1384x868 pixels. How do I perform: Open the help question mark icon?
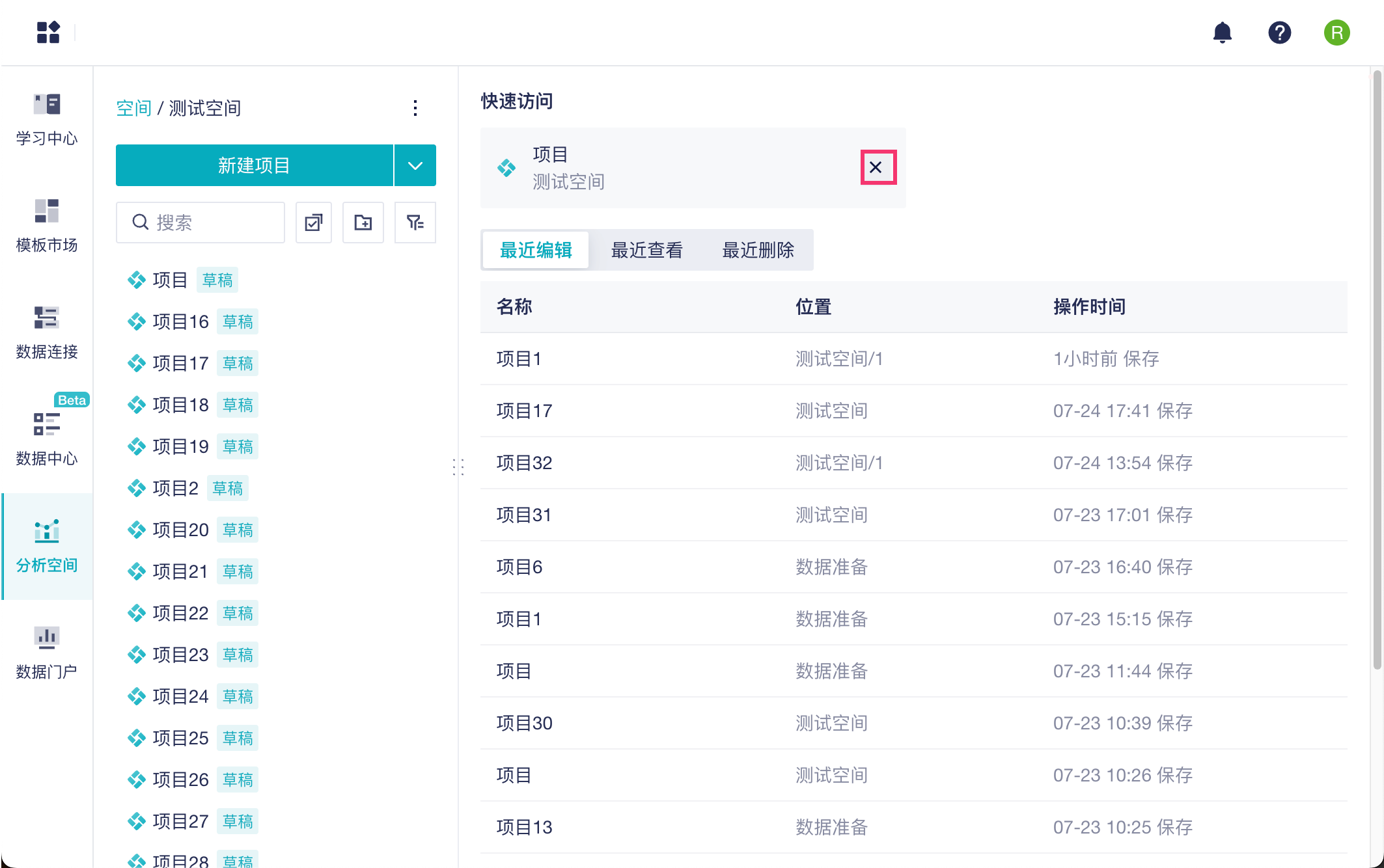1279,33
